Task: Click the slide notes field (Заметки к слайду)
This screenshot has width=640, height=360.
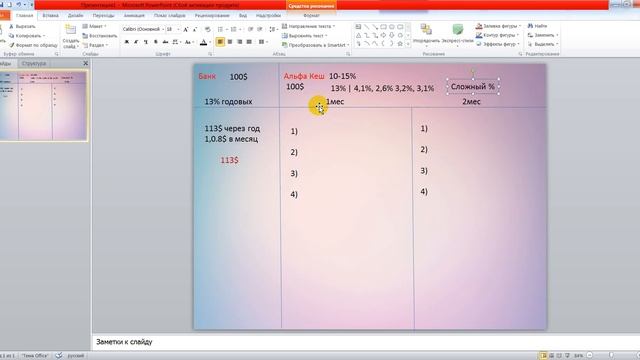Action: point(366,342)
